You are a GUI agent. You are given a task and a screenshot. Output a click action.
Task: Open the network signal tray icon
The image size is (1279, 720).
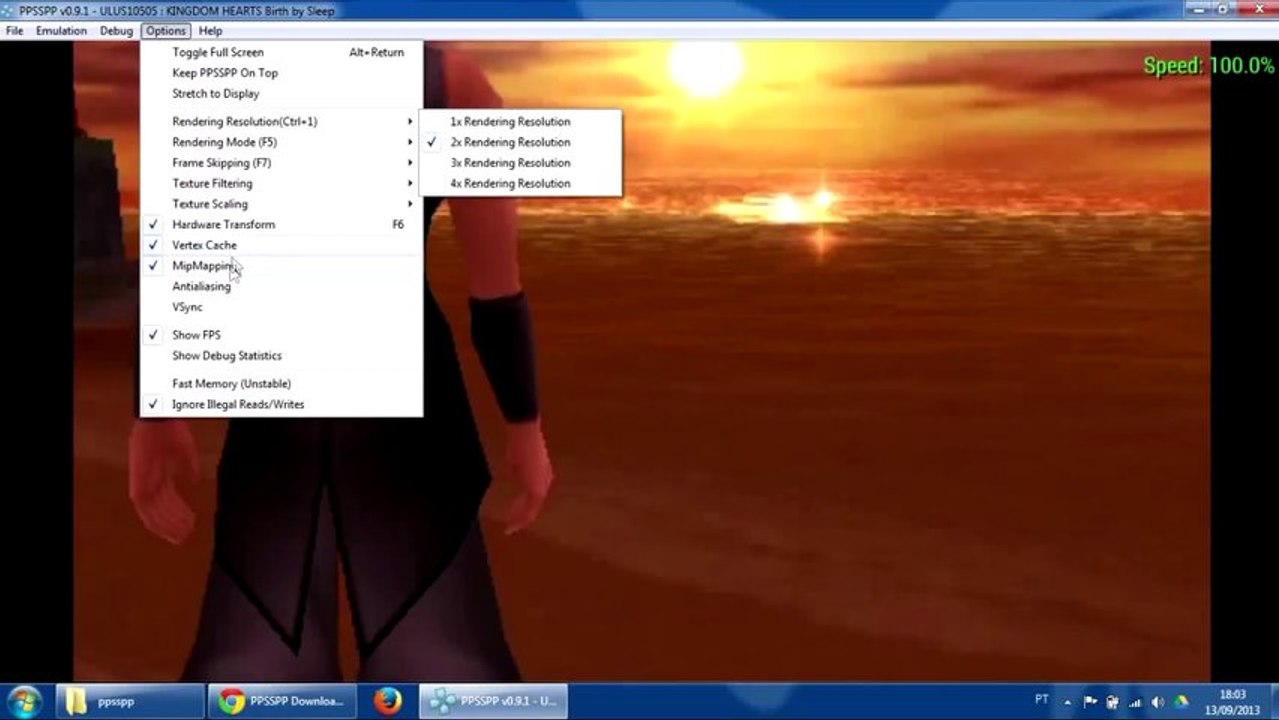click(x=1135, y=702)
